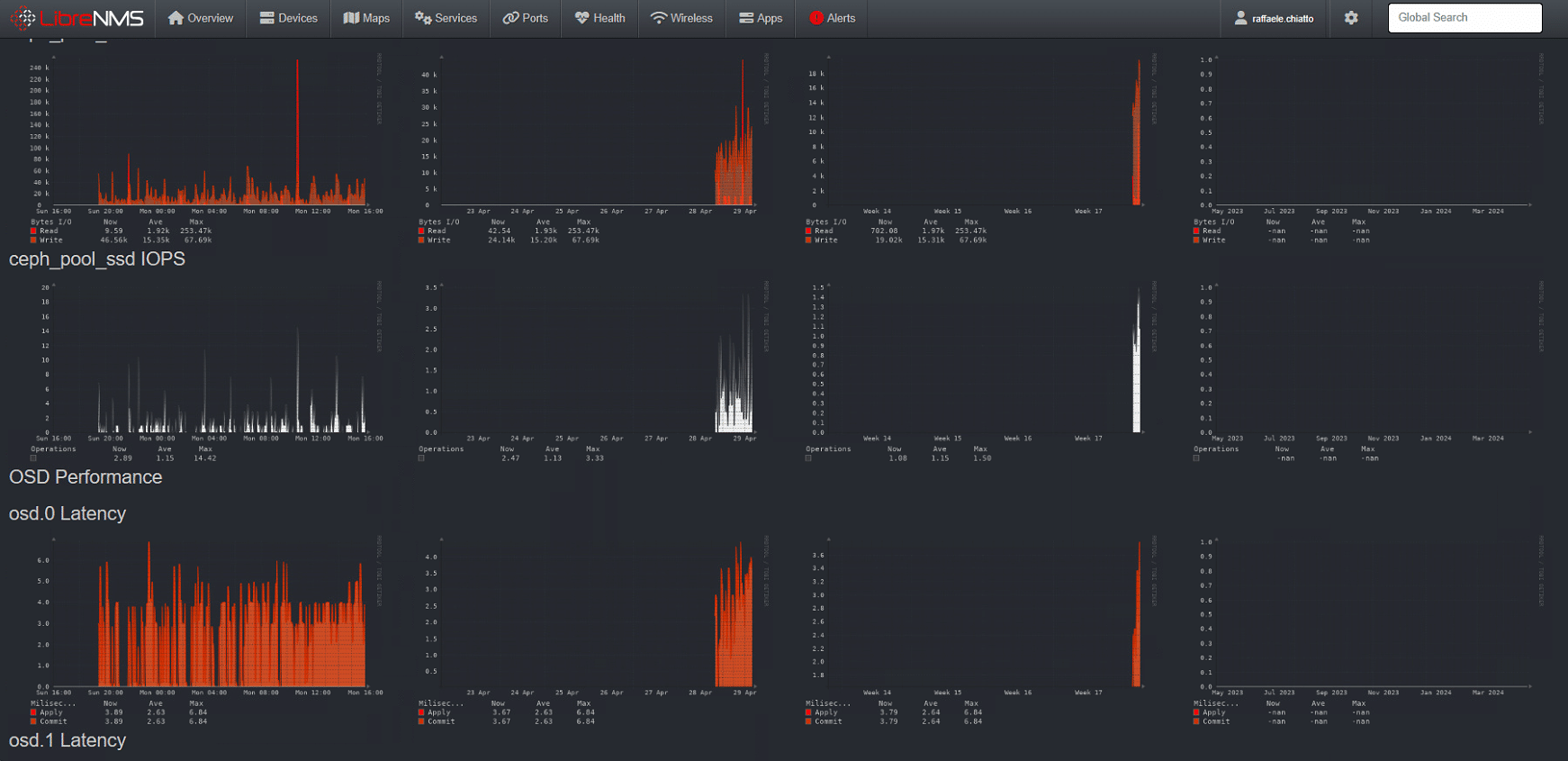This screenshot has height=761, width=1568.
Task: Open the Ports menu
Action: click(526, 18)
